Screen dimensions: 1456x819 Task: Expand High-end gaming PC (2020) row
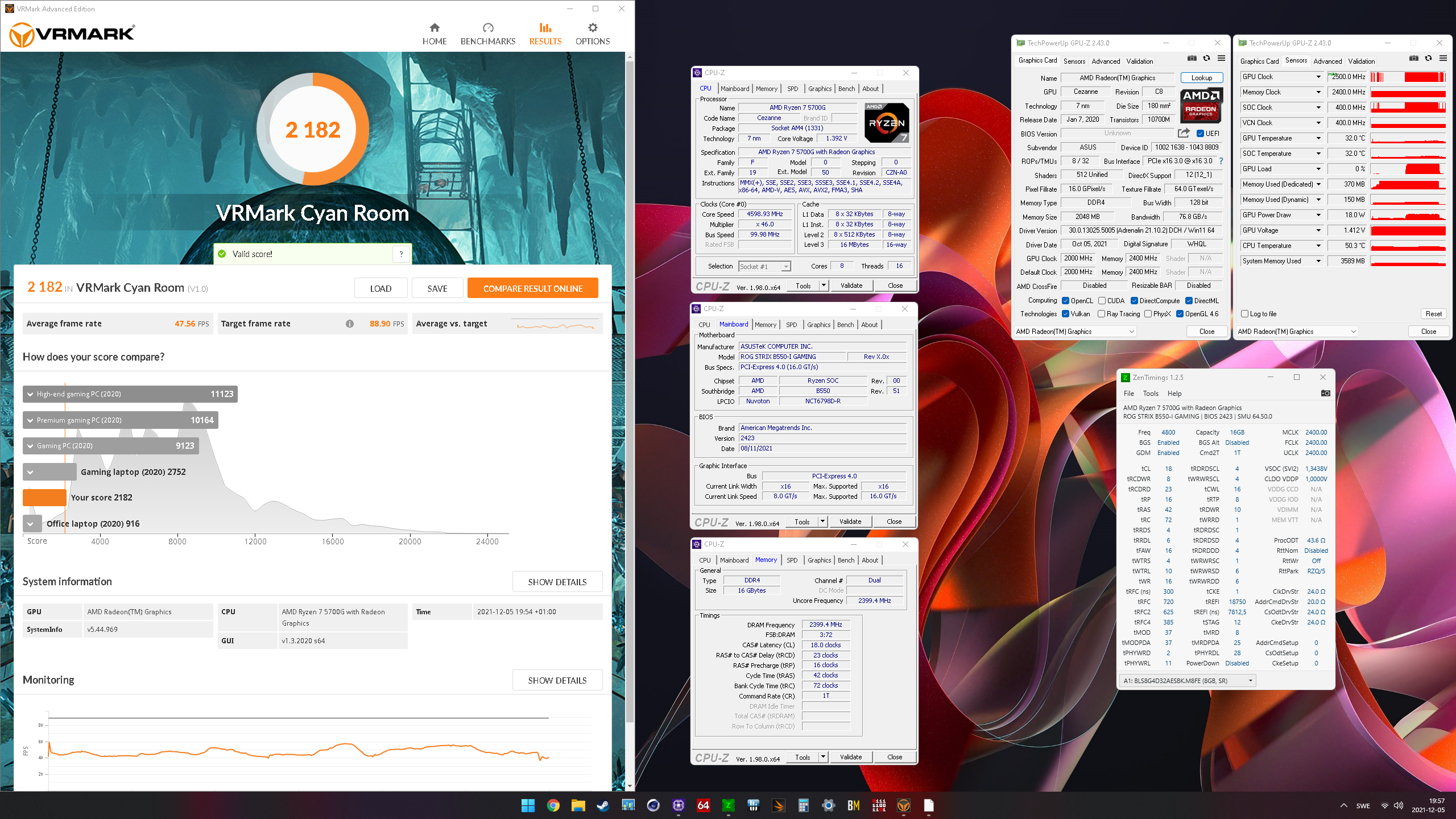click(x=130, y=394)
